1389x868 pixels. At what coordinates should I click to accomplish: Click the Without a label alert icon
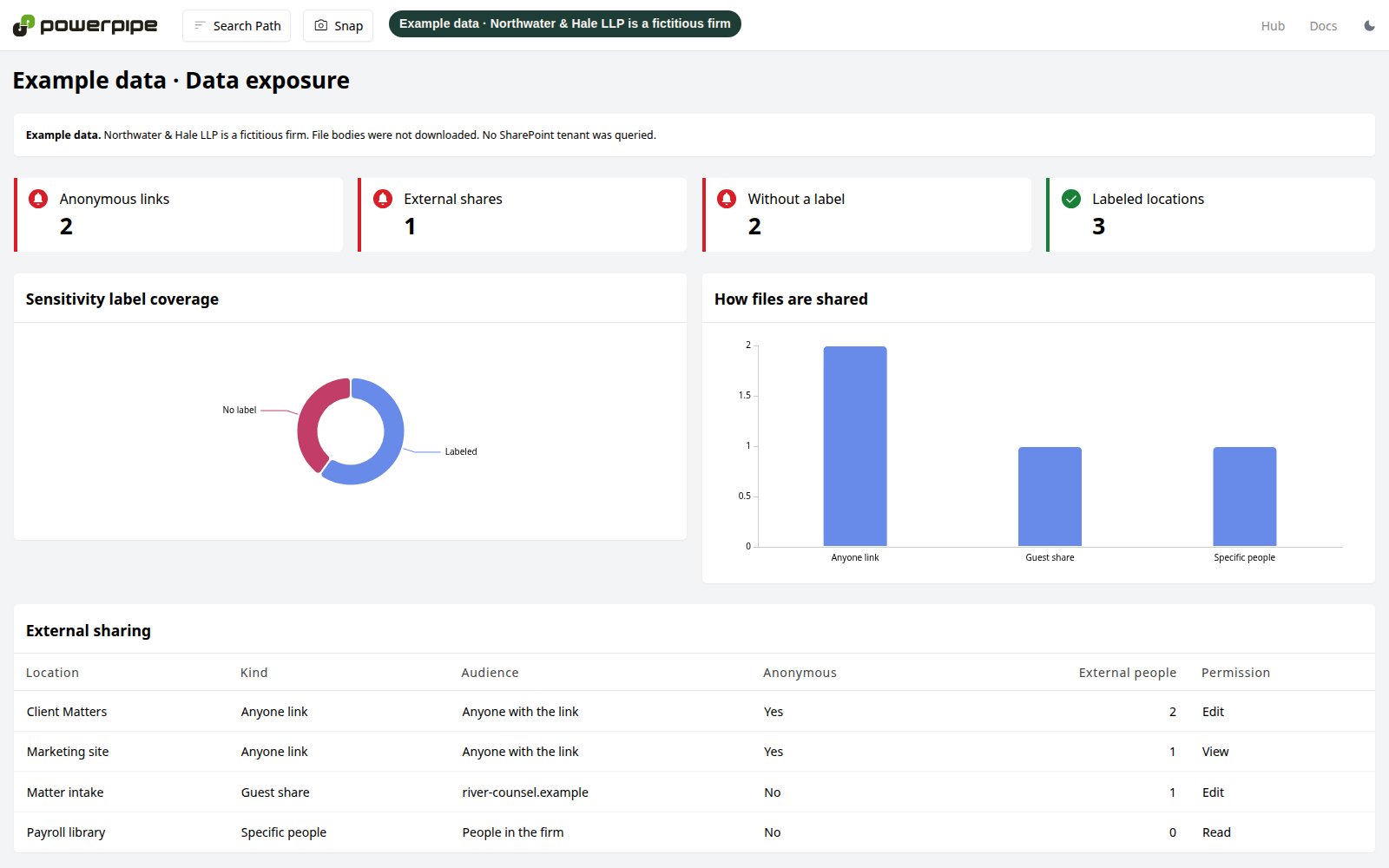pos(727,199)
